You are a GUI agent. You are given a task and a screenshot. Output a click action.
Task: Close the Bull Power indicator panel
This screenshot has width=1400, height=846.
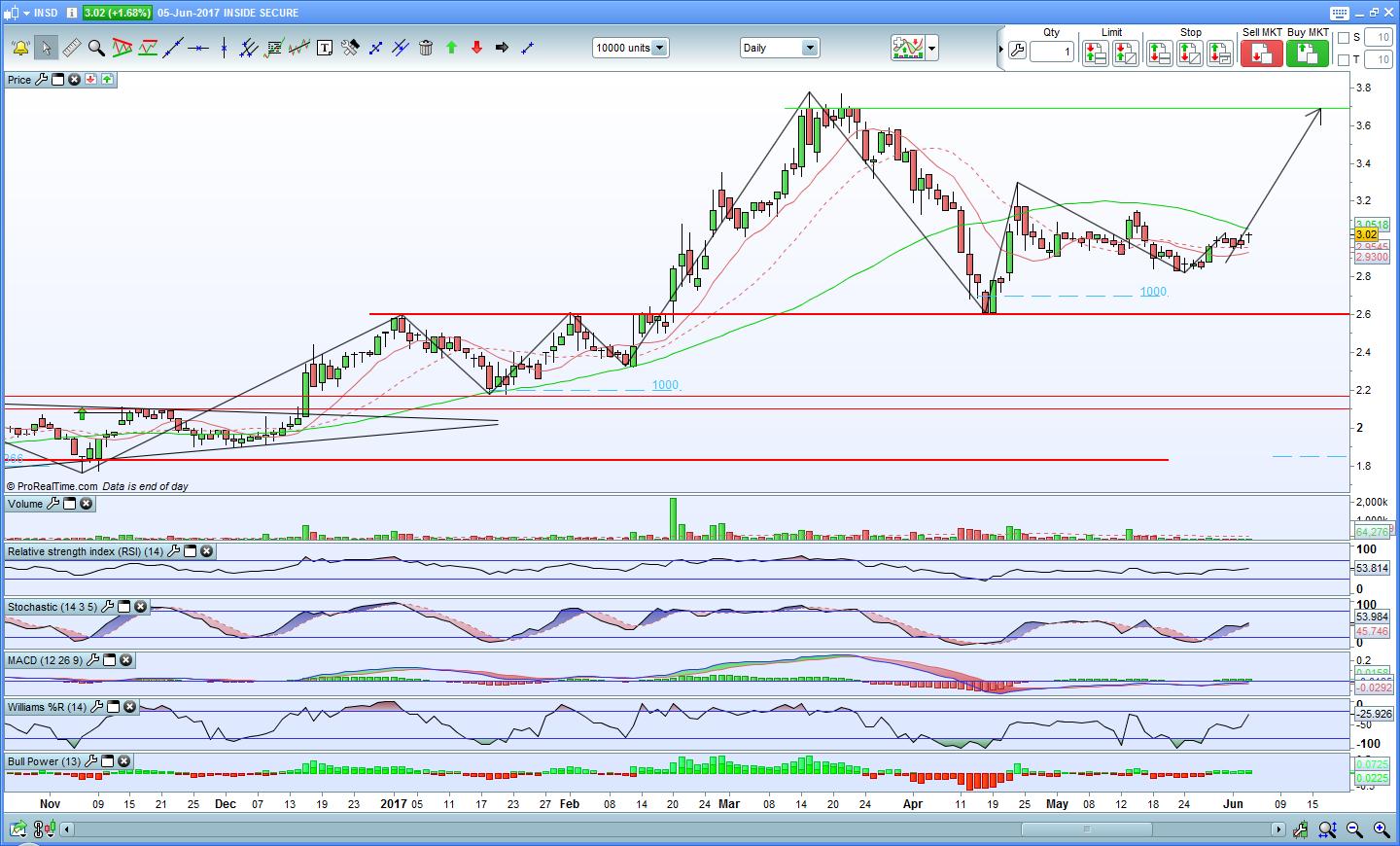[x=124, y=761]
